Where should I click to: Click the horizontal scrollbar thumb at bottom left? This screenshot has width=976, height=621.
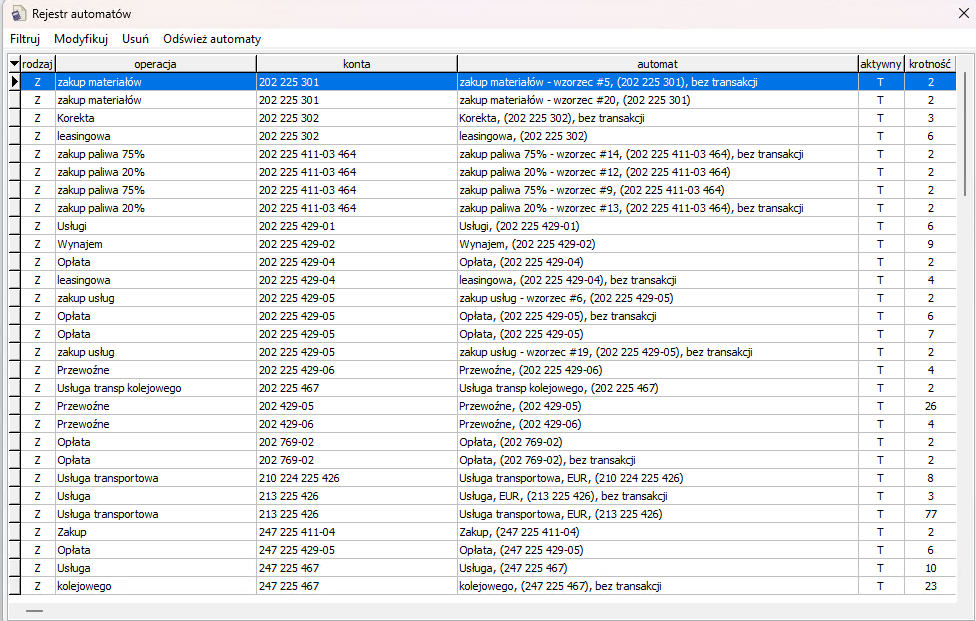point(35,609)
